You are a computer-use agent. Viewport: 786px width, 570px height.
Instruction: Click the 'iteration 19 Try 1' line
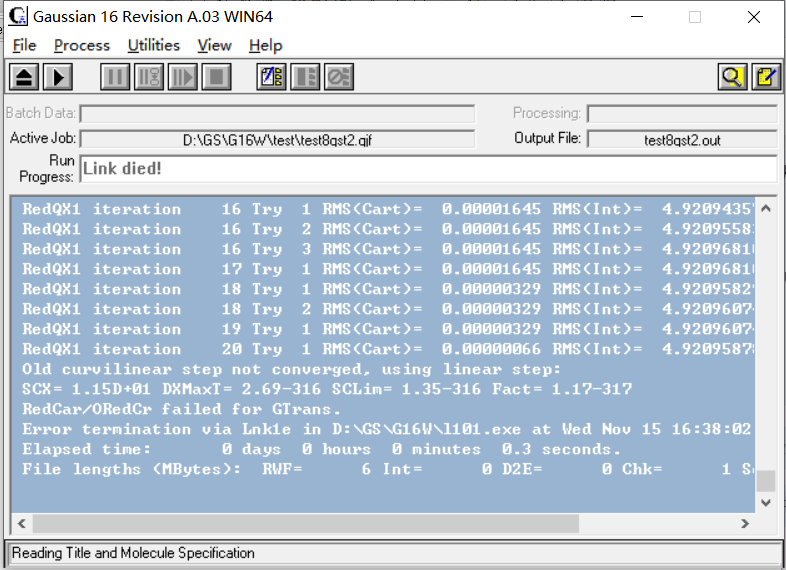click(x=387, y=329)
